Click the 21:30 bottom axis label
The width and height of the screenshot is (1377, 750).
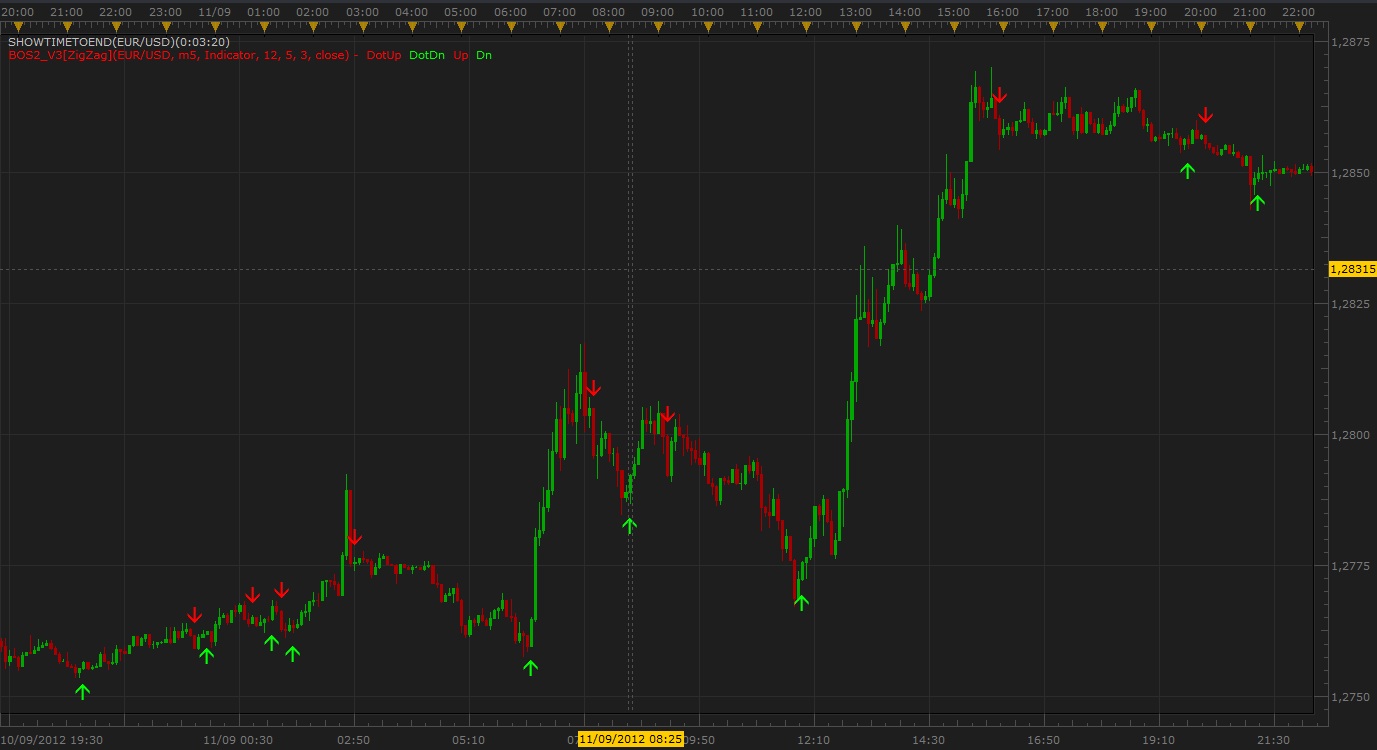click(x=1274, y=740)
